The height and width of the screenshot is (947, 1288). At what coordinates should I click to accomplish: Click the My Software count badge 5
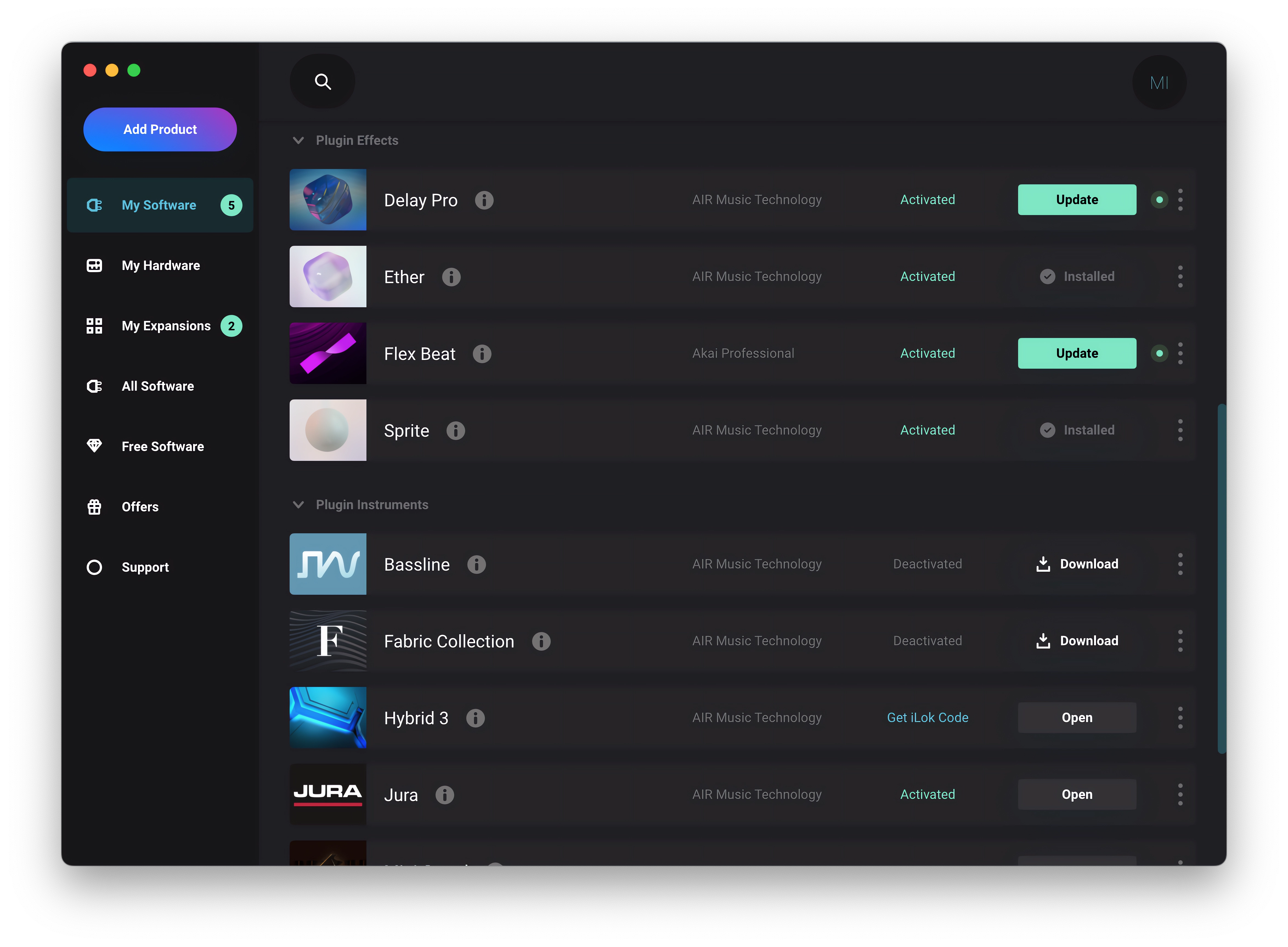tap(231, 205)
